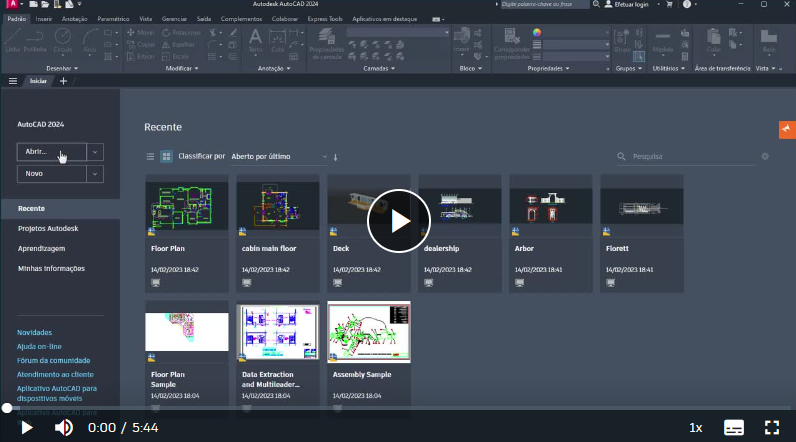Expand the Bloco panel

(471, 69)
